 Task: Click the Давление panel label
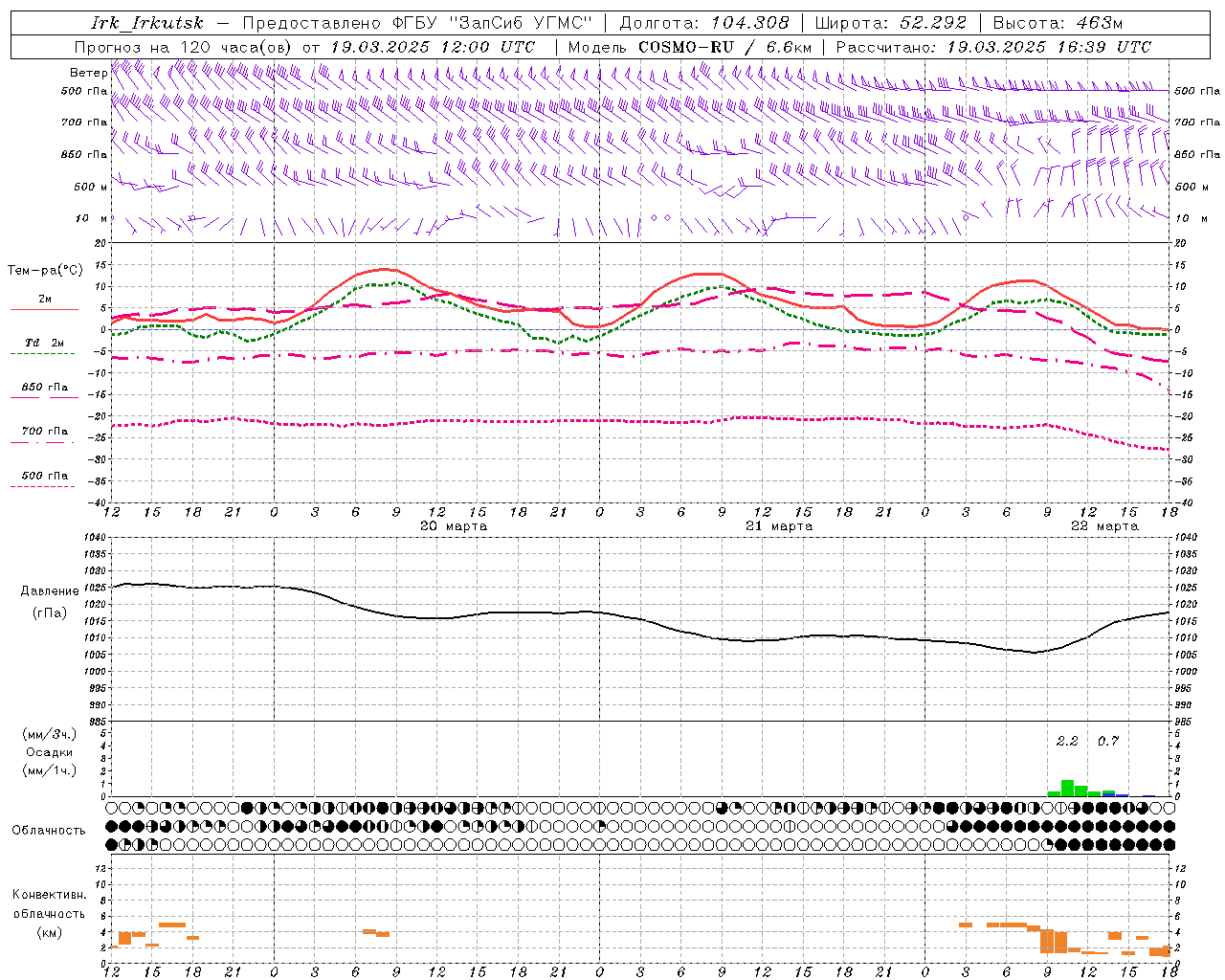pos(50,591)
